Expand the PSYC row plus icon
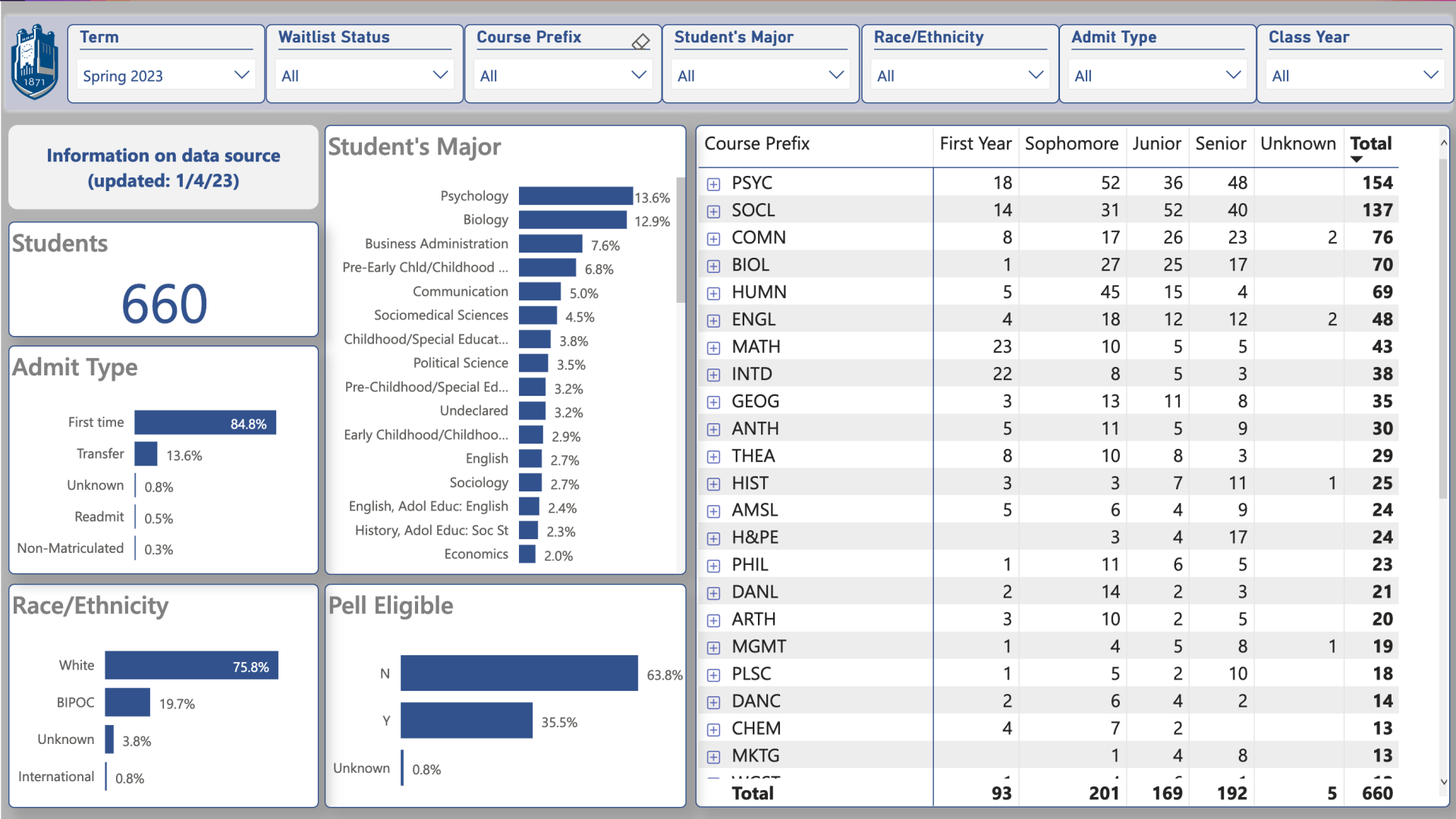The height and width of the screenshot is (819, 1456). tap(713, 184)
